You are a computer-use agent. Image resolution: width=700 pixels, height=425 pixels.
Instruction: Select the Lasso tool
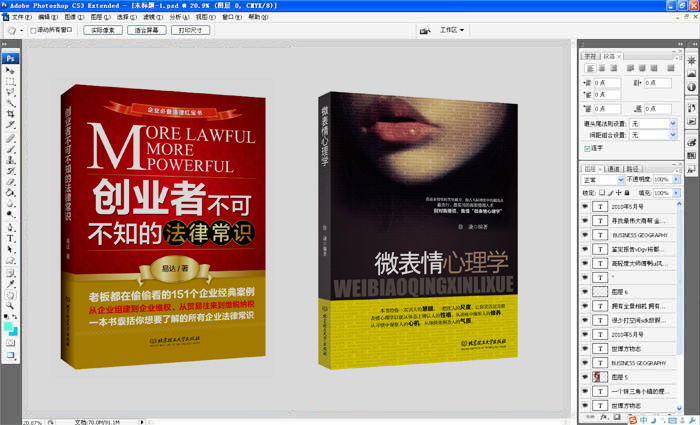click(11, 92)
